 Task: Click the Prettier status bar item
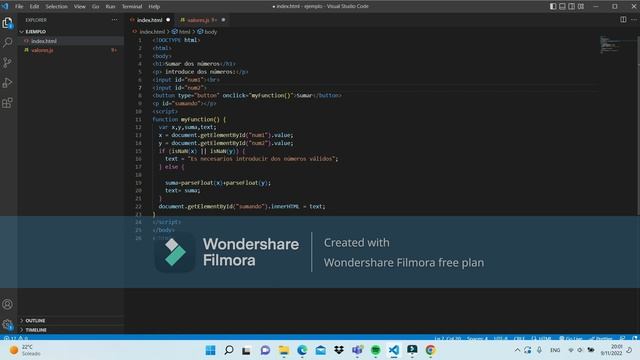click(x=601, y=338)
